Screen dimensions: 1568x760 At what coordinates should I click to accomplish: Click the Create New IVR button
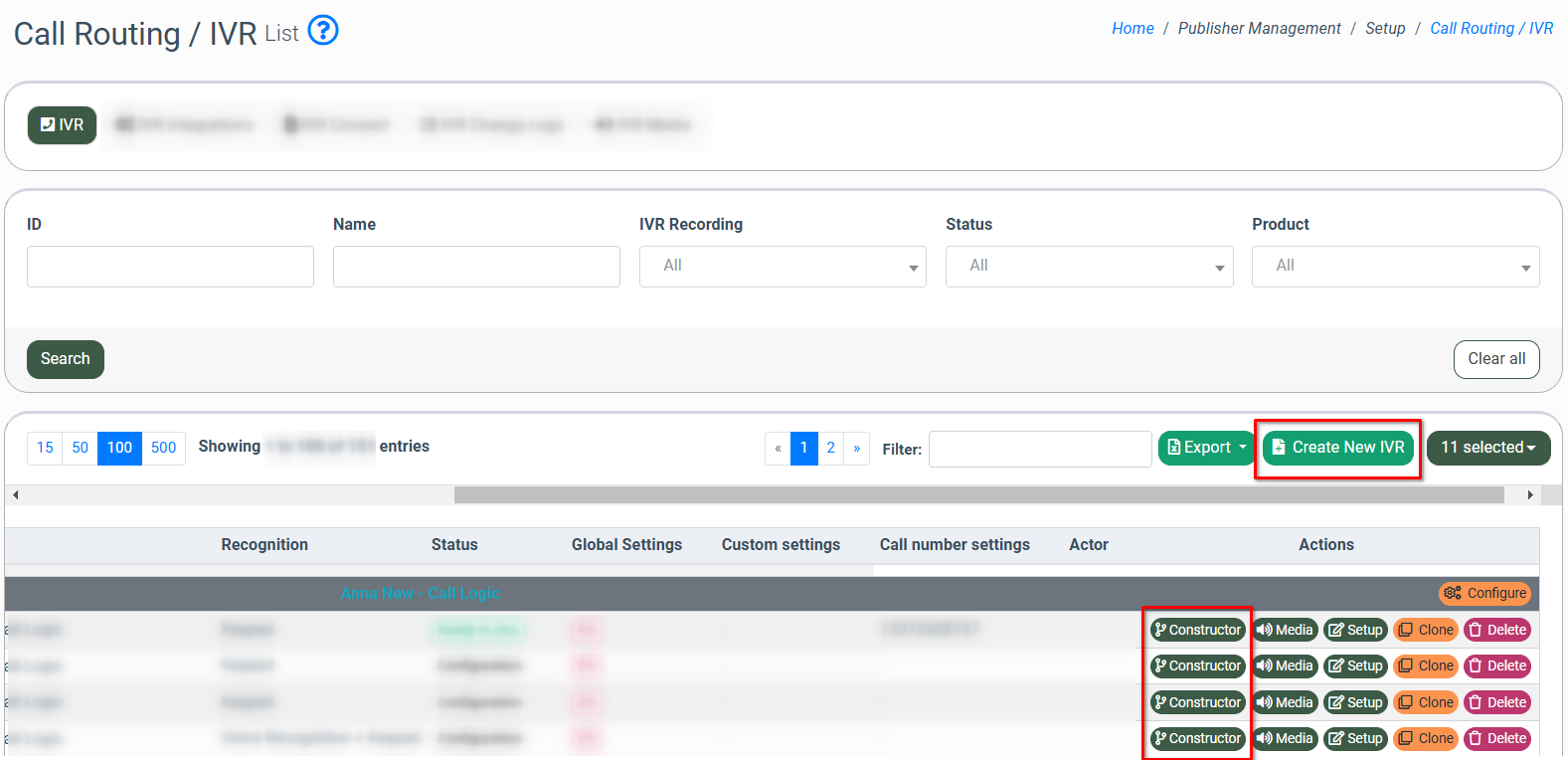click(x=1337, y=448)
